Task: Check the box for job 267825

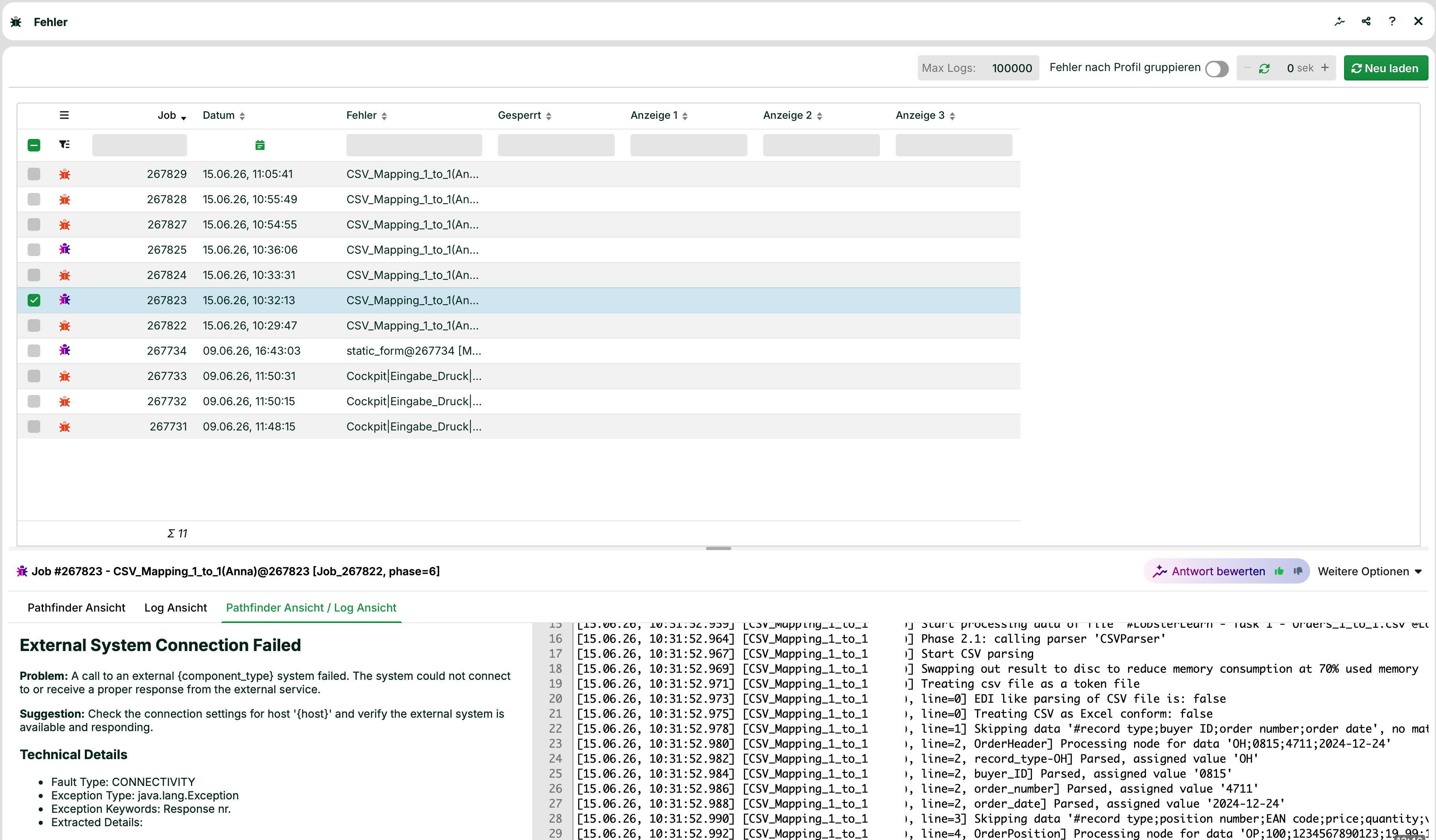Action: click(34, 250)
